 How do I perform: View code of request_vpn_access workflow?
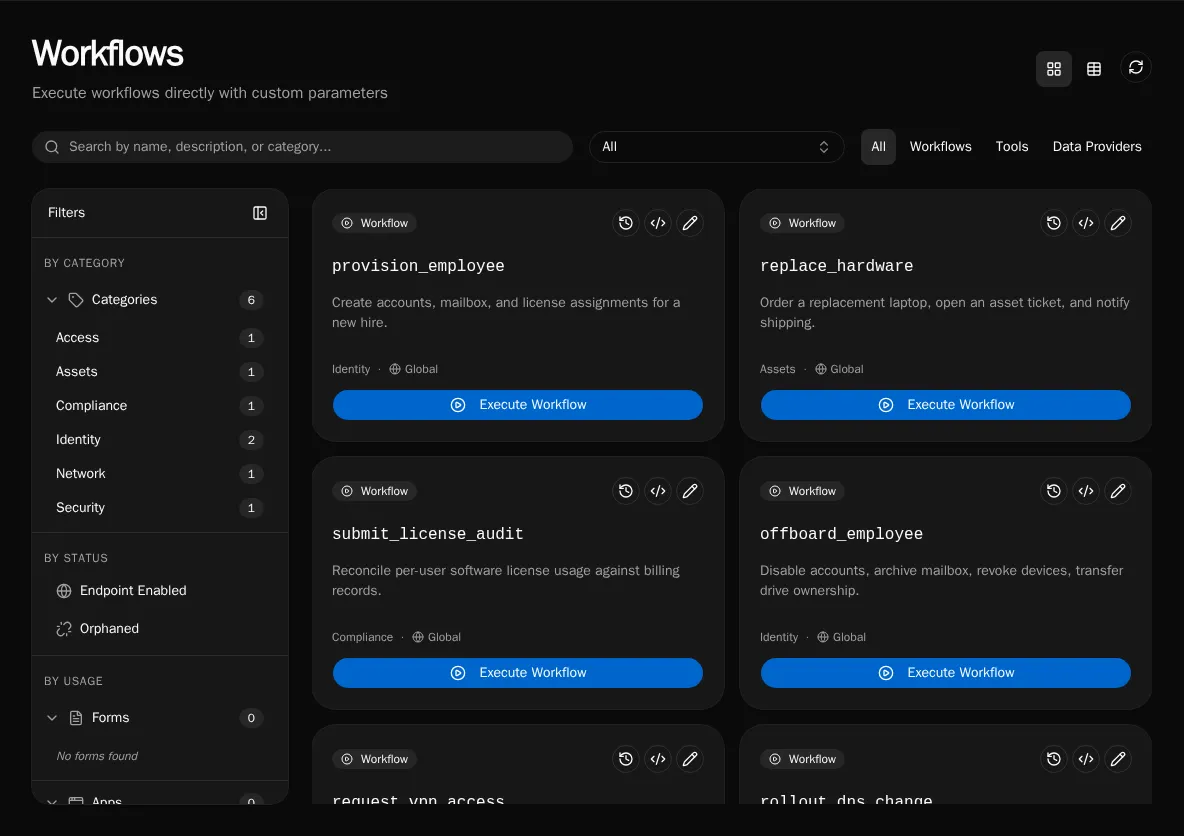pyautogui.click(x=658, y=759)
